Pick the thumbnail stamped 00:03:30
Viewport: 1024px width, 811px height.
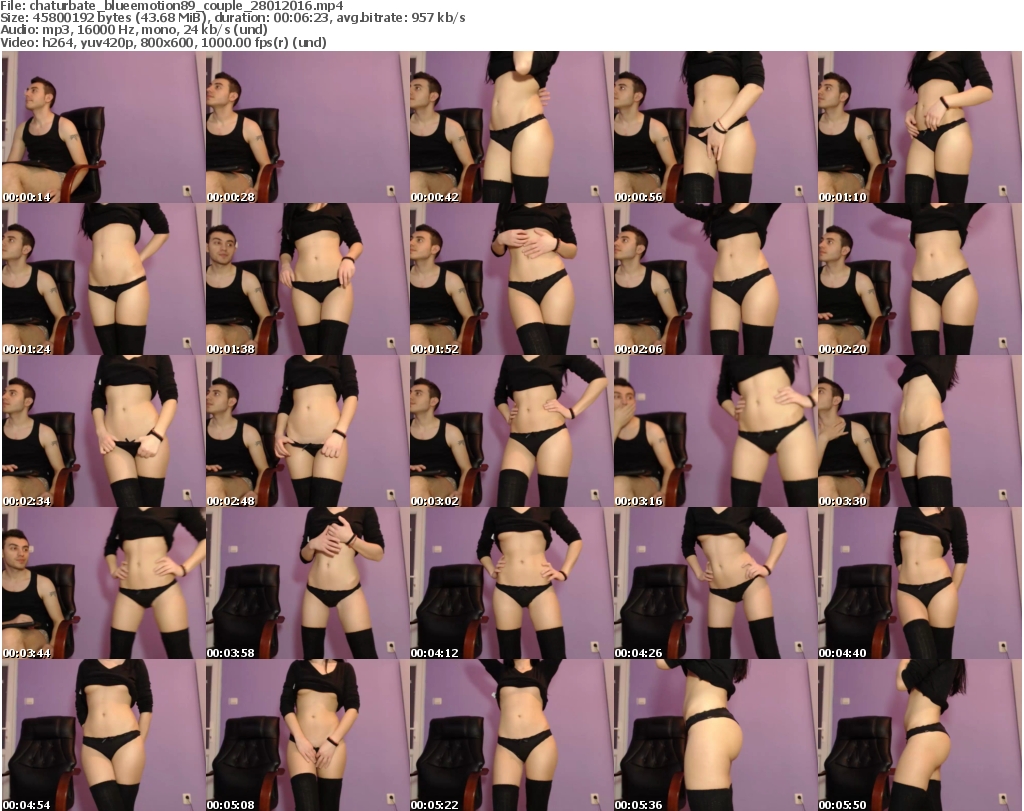919,431
